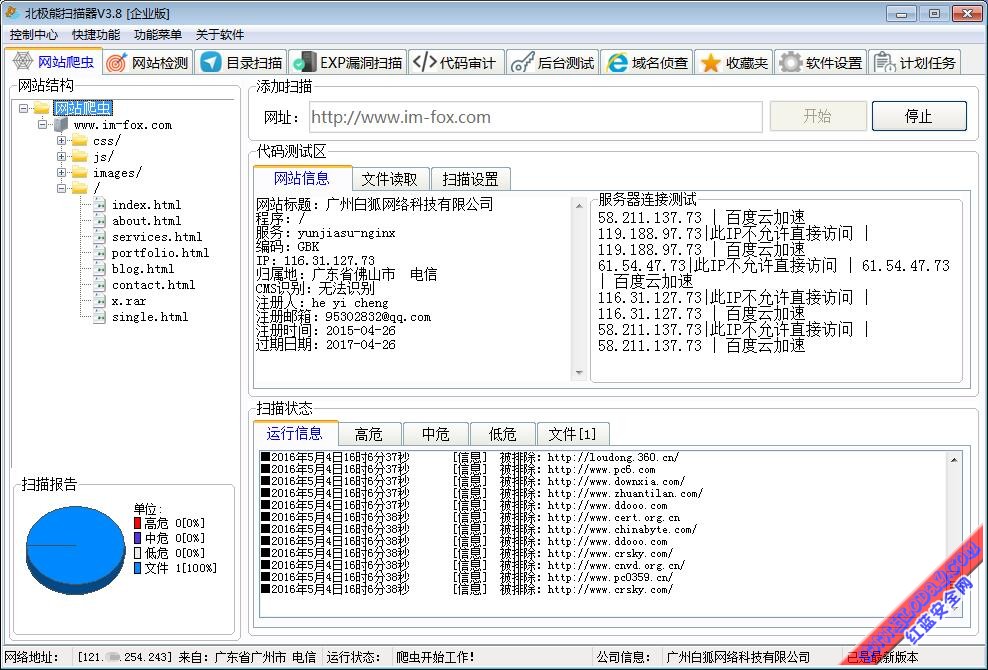988x670 pixels.
Task: Click the app icon in the title bar
Action: [x=12, y=13]
